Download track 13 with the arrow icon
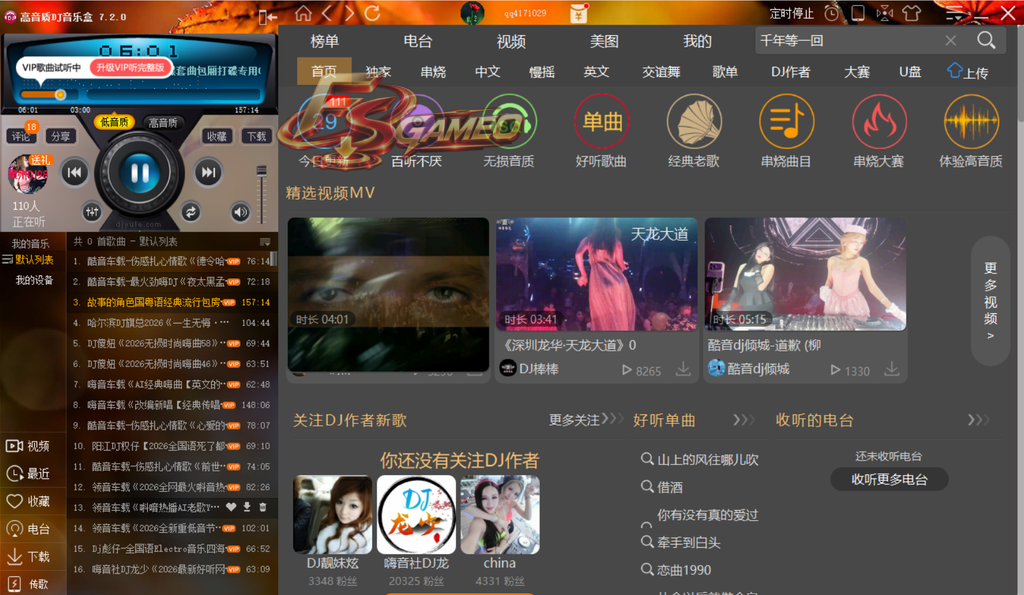Screen dimensions: 1024x595 tap(247, 507)
